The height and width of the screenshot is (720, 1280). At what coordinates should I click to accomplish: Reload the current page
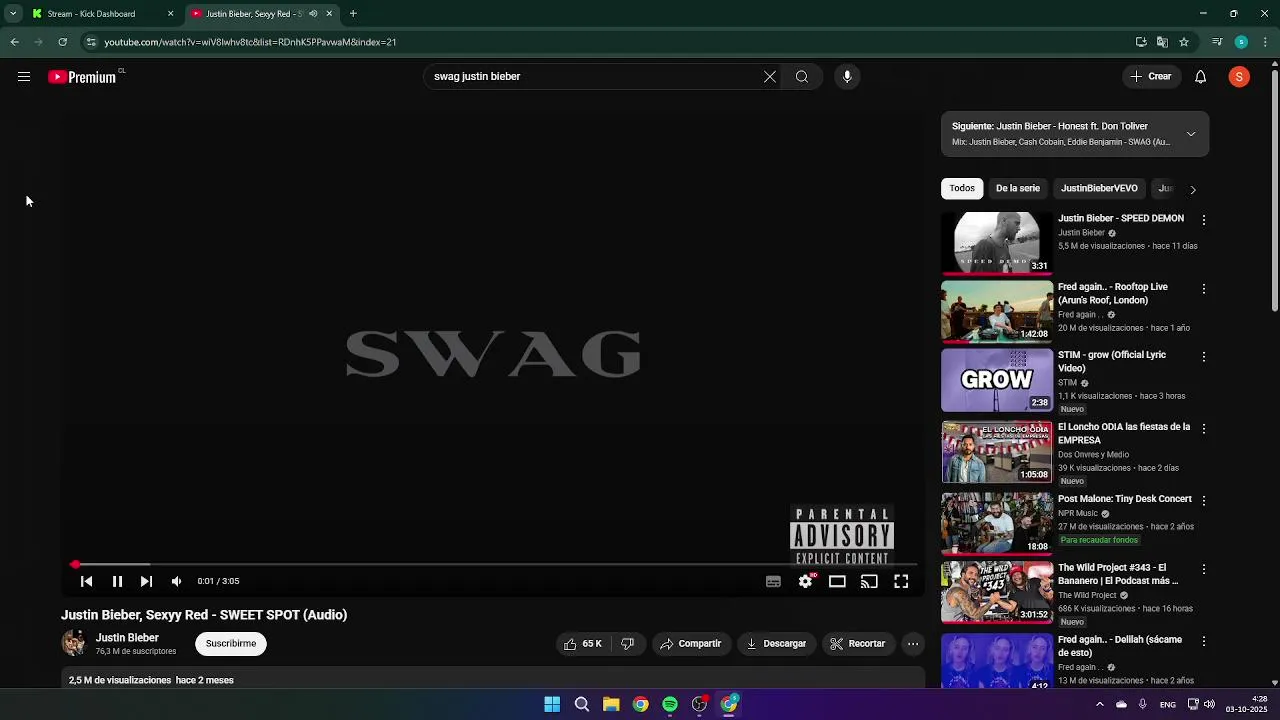click(x=63, y=42)
